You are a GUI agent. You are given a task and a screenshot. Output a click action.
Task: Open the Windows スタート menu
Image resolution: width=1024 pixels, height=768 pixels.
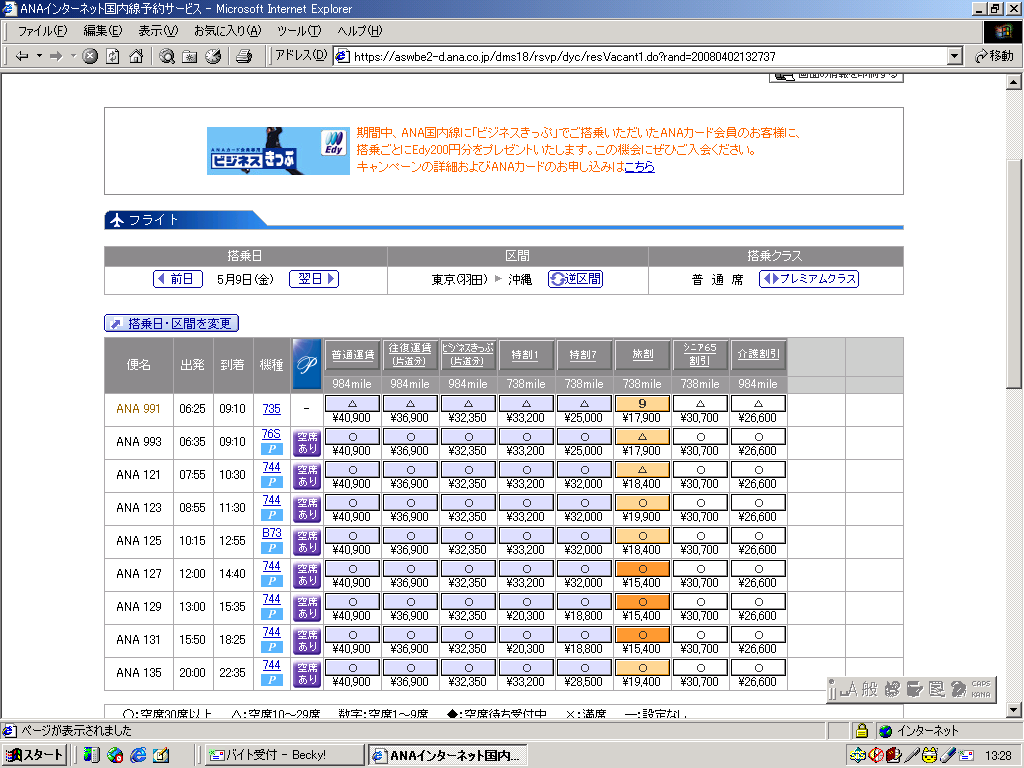point(35,755)
